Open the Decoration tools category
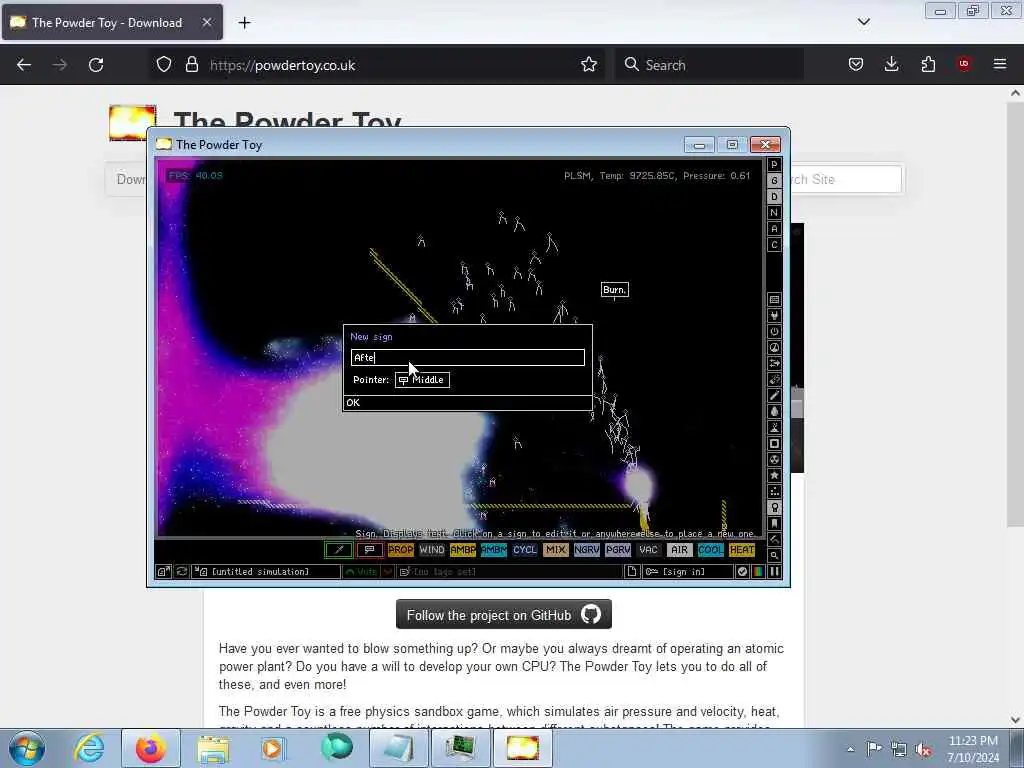 [x=774, y=539]
